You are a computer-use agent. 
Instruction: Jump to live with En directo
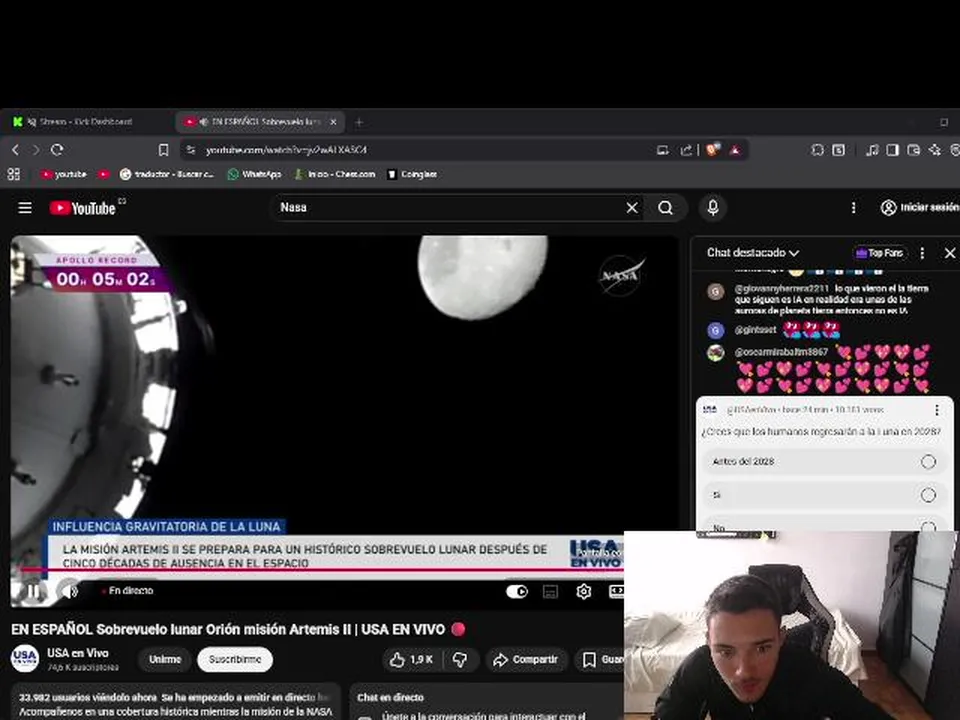pyautogui.click(x=128, y=591)
